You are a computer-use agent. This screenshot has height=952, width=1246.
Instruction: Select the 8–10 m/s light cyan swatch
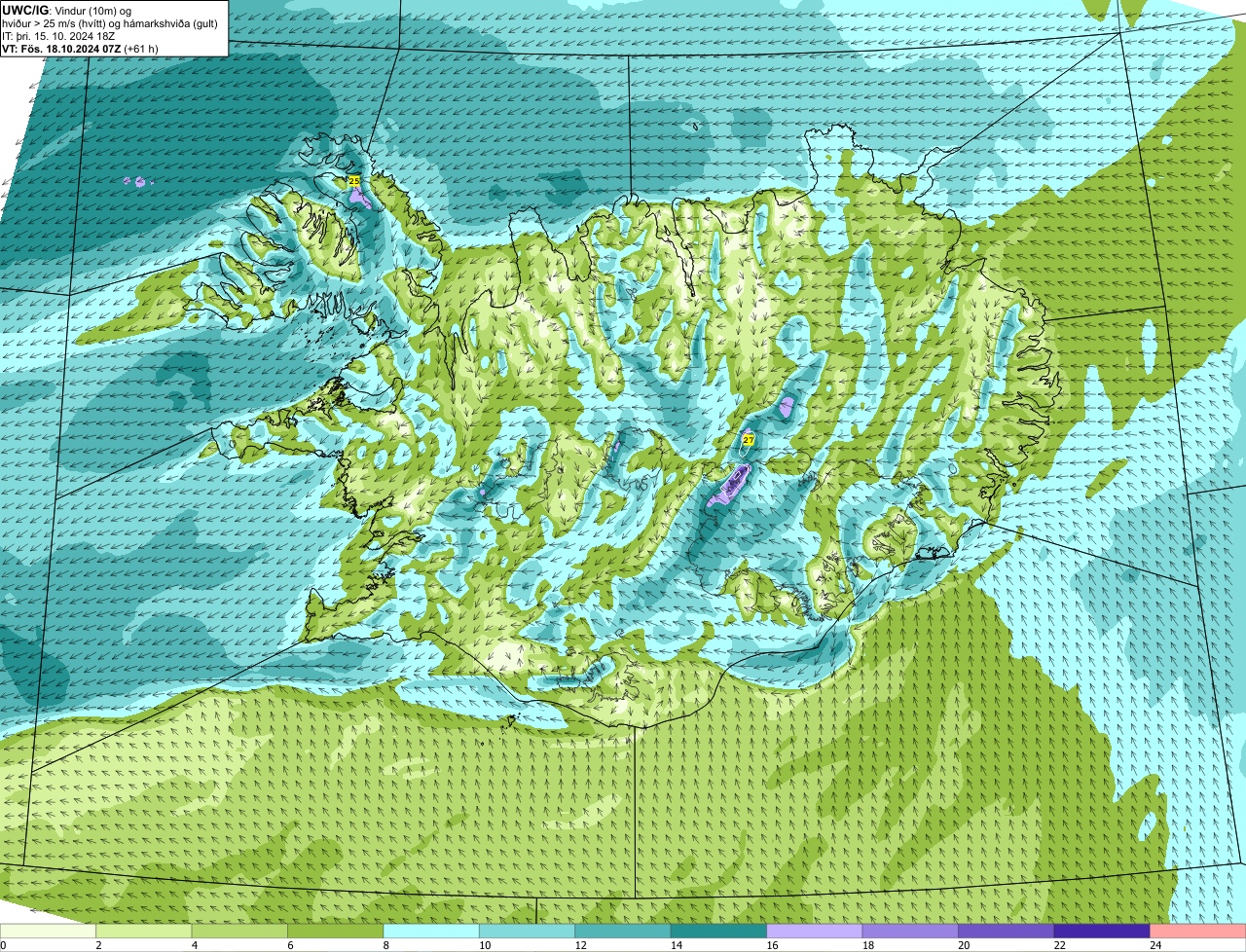(431, 932)
